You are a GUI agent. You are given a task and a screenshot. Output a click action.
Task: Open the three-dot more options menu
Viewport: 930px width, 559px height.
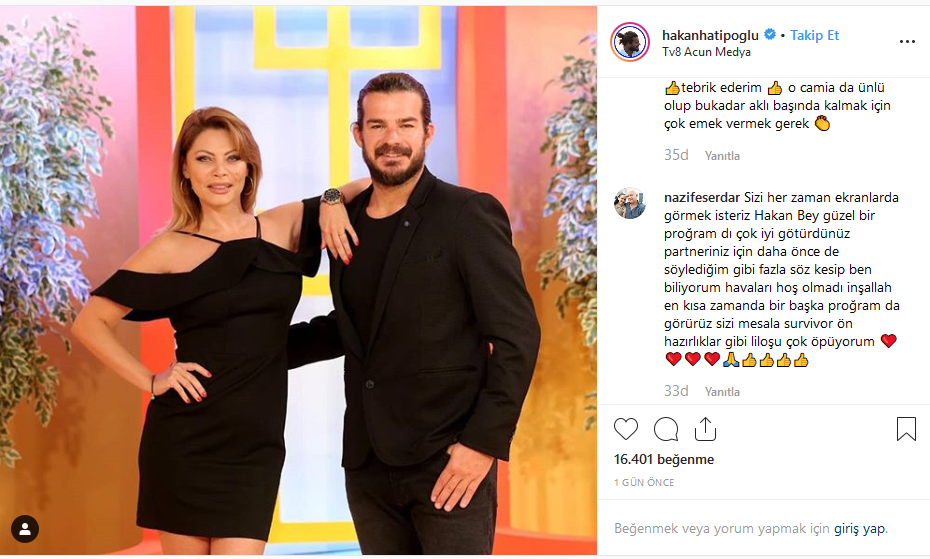pos(907,42)
